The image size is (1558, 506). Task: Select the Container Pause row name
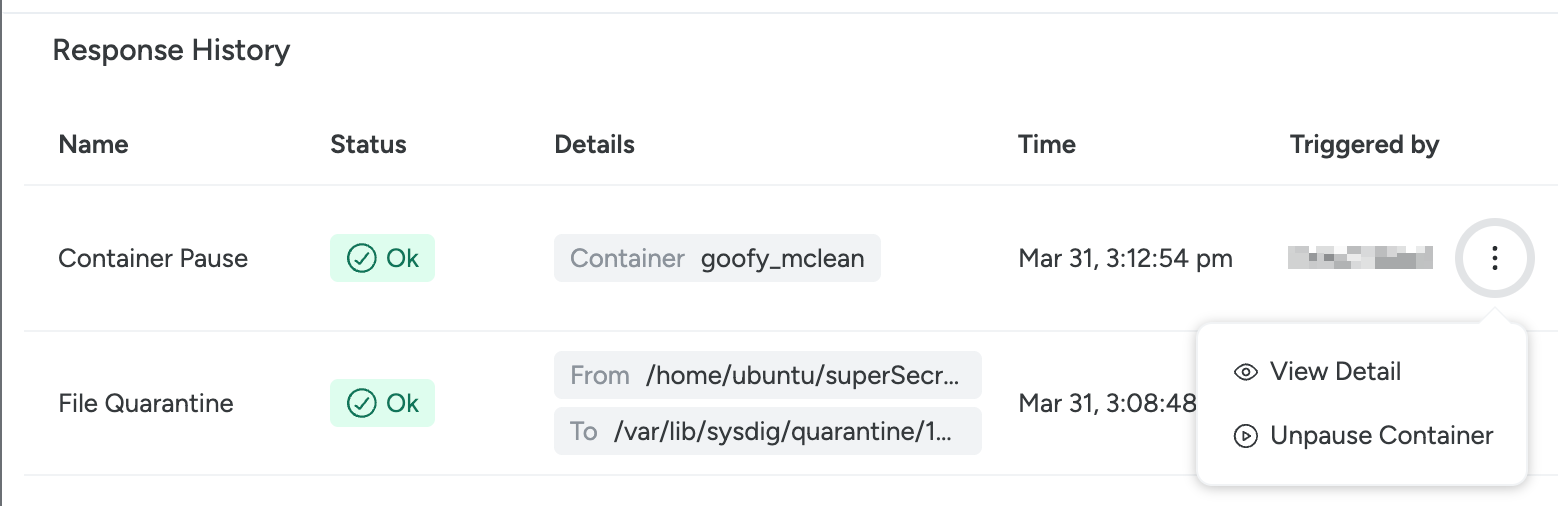(x=153, y=259)
